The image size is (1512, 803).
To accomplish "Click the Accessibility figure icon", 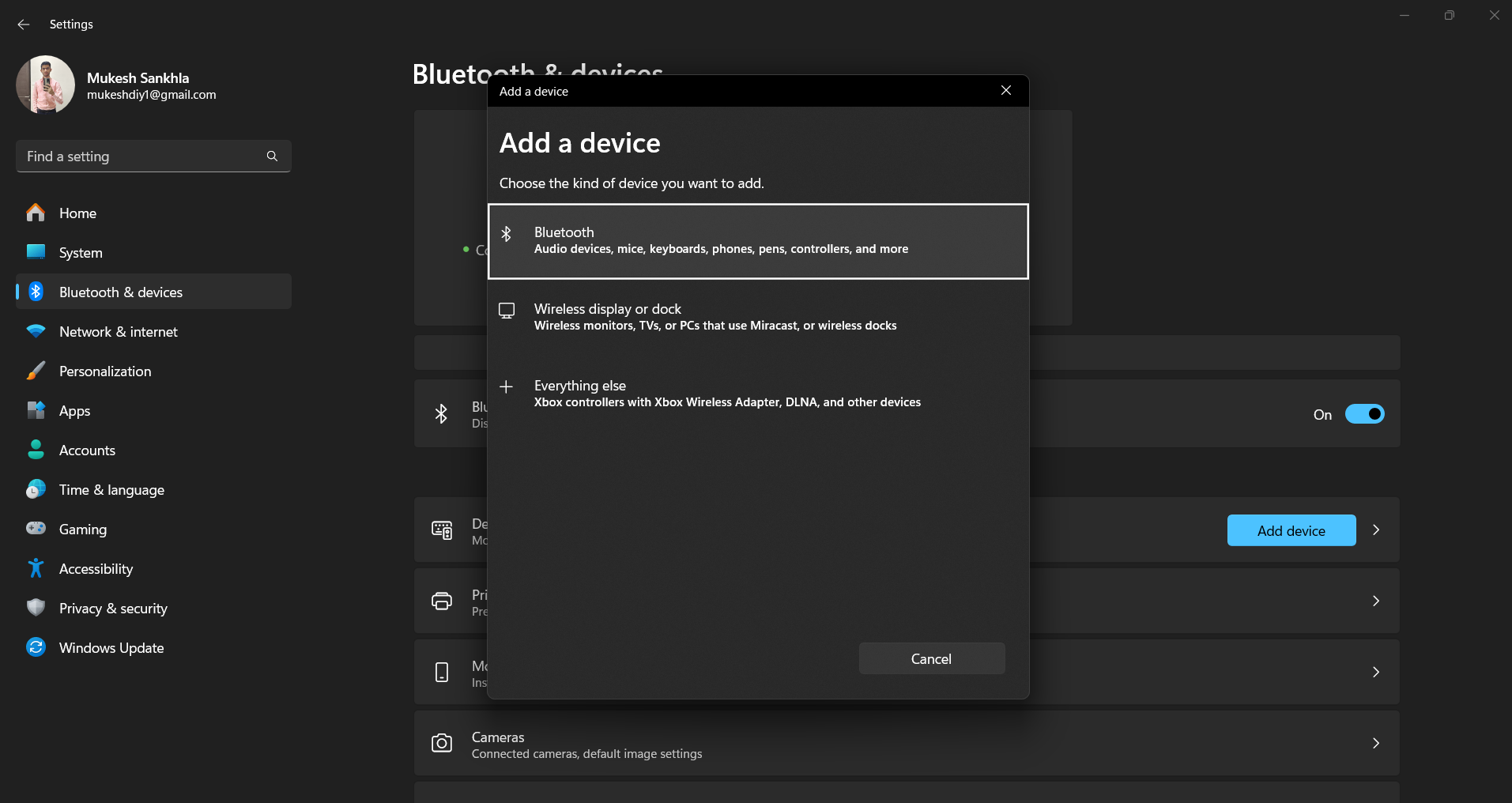I will pyautogui.click(x=36, y=567).
